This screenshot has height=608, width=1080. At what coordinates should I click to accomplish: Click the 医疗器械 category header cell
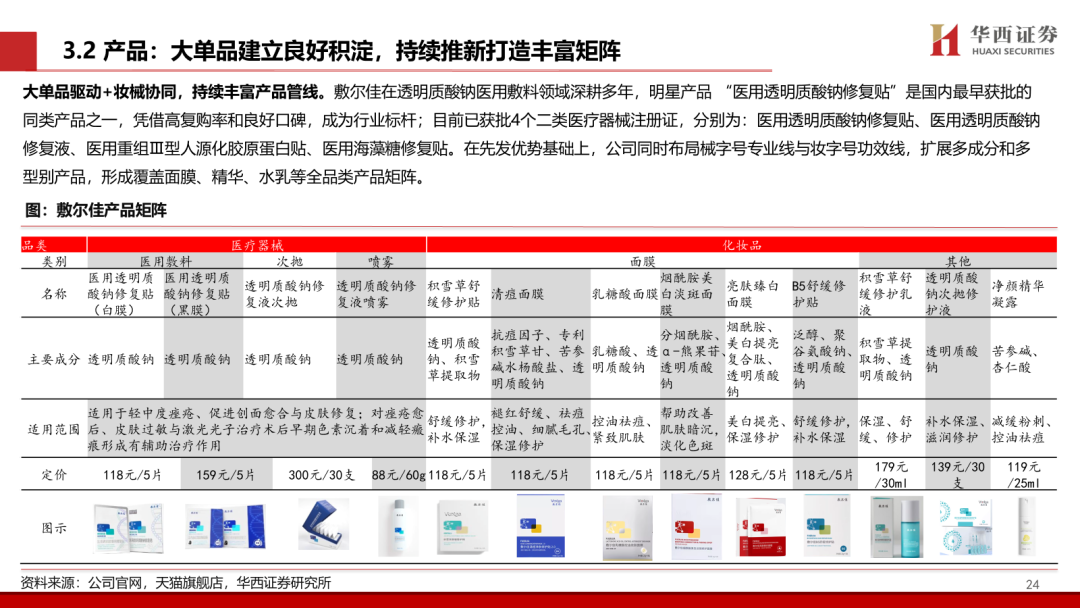coord(256,245)
